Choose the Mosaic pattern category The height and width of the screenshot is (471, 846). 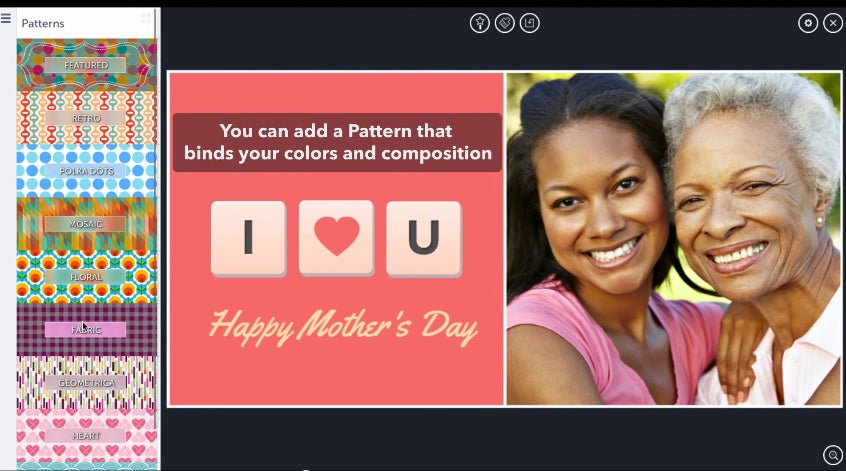pyautogui.click(x=86, y=223)
